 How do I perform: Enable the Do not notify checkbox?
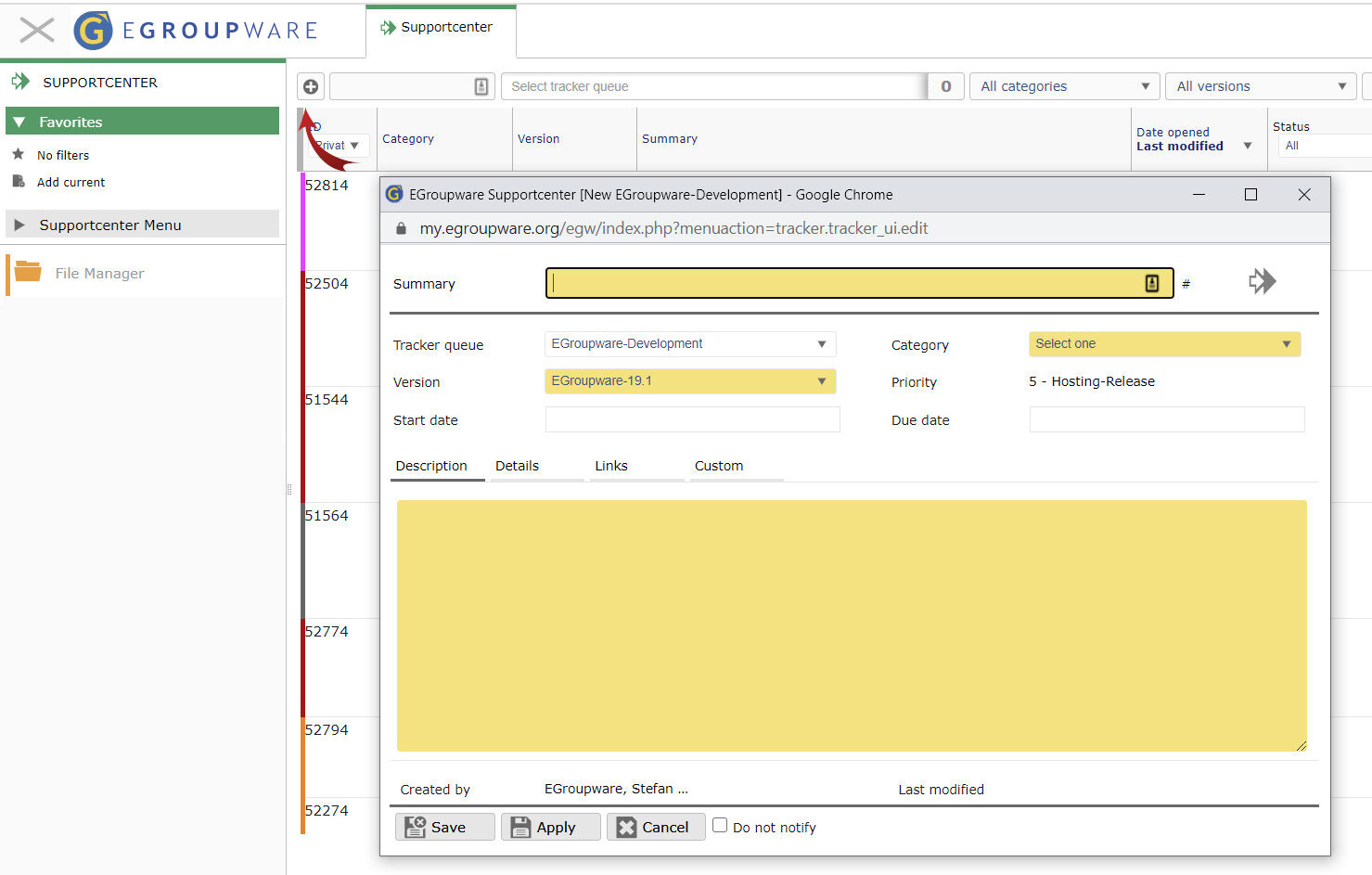point(720,826)
